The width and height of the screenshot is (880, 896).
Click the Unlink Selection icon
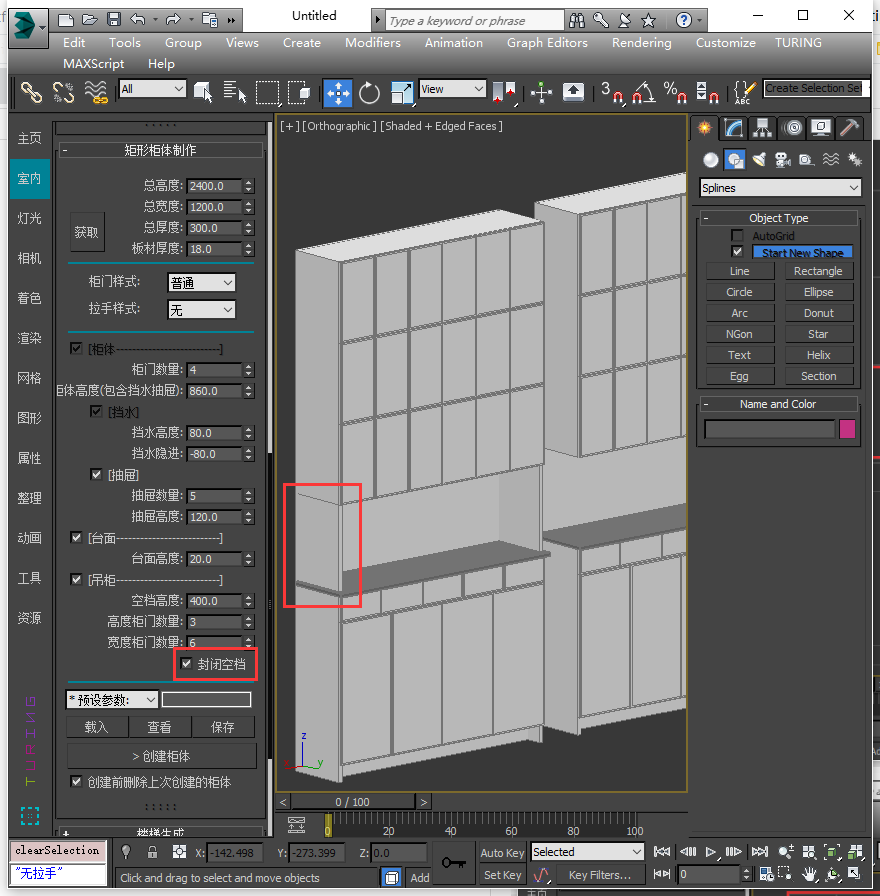pos(63,92)
